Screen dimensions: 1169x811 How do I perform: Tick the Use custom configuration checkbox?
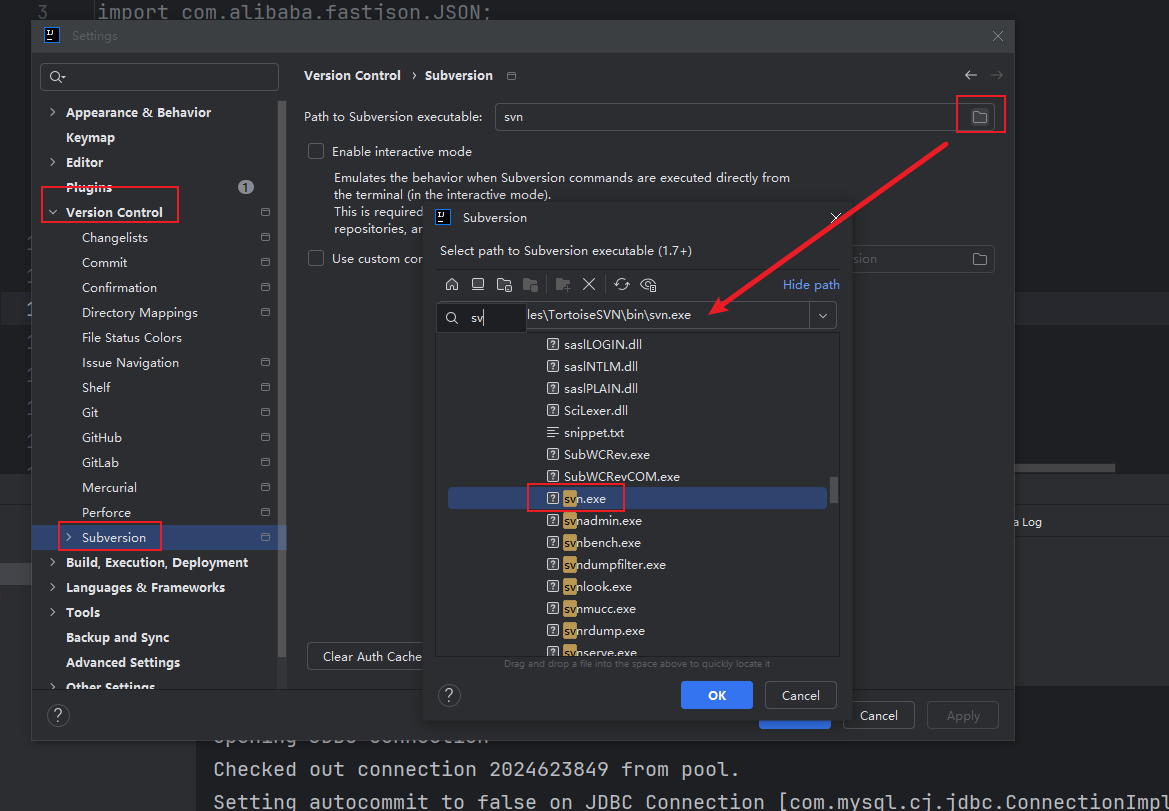[x=316, y=259]
